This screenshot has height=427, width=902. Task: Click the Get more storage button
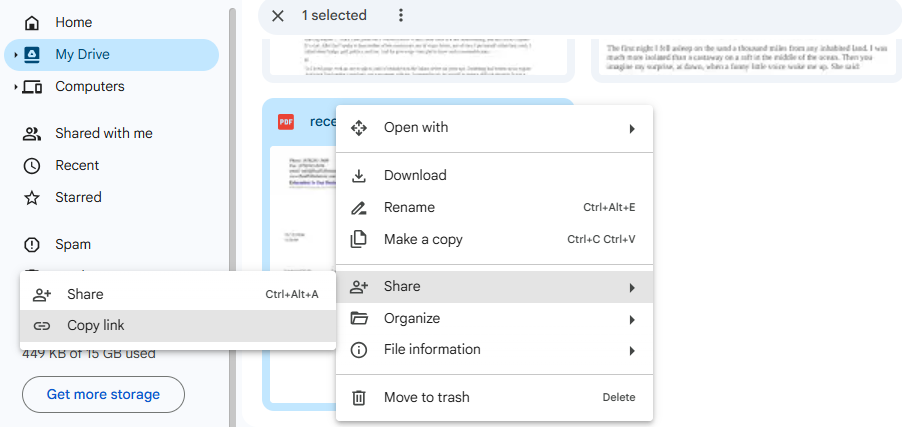click(103, 394)
